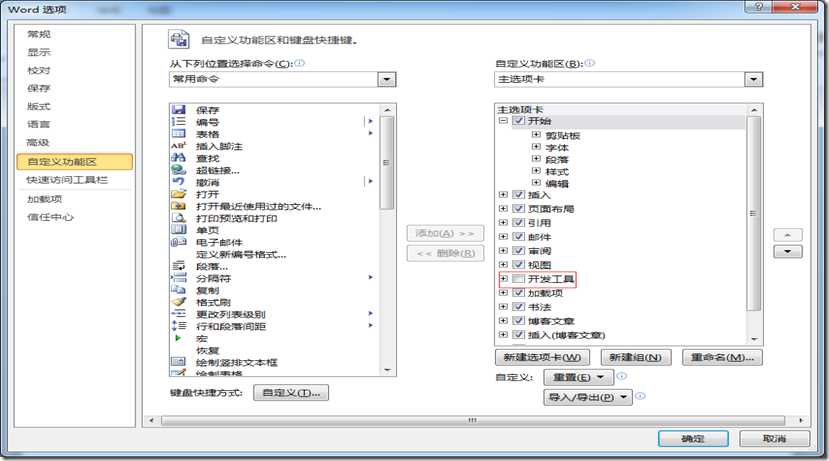The height and width of the screenshot is (461, 829).
Task: Click info icon beside 从下列位置选择命令
Action: pyautogui.click(x=300, y=63)
